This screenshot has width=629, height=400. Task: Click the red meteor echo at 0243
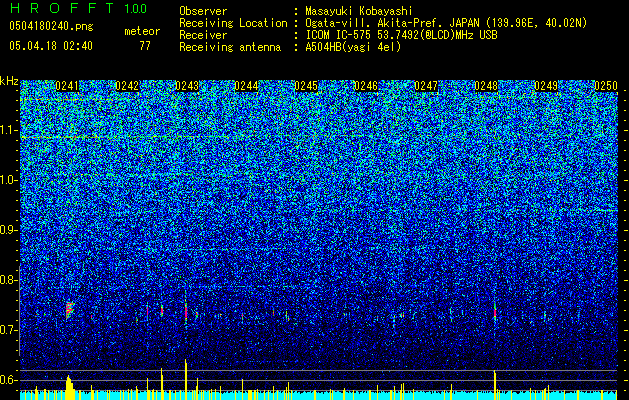[x=186, y=311]
